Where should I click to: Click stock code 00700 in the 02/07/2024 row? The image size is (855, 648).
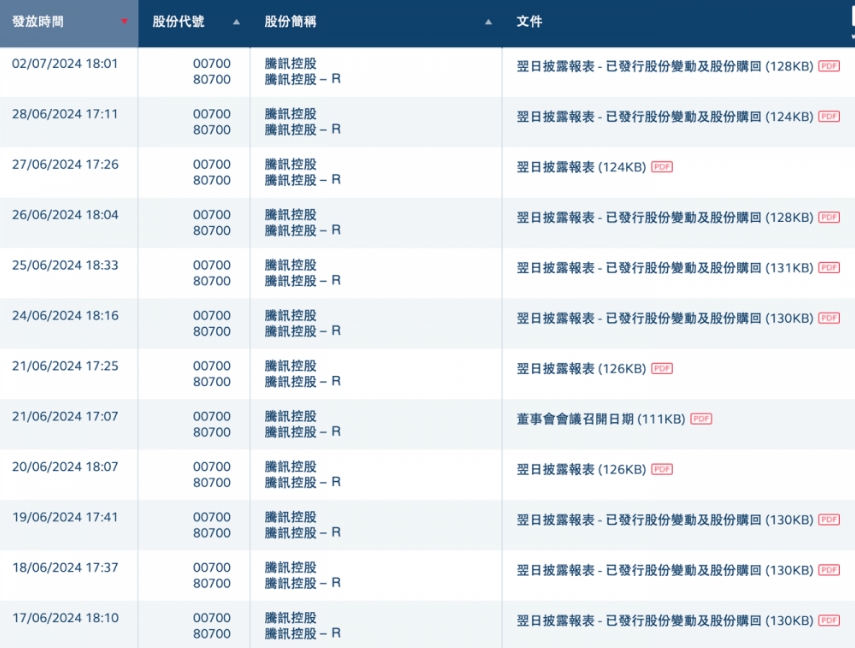click(211, 63)
